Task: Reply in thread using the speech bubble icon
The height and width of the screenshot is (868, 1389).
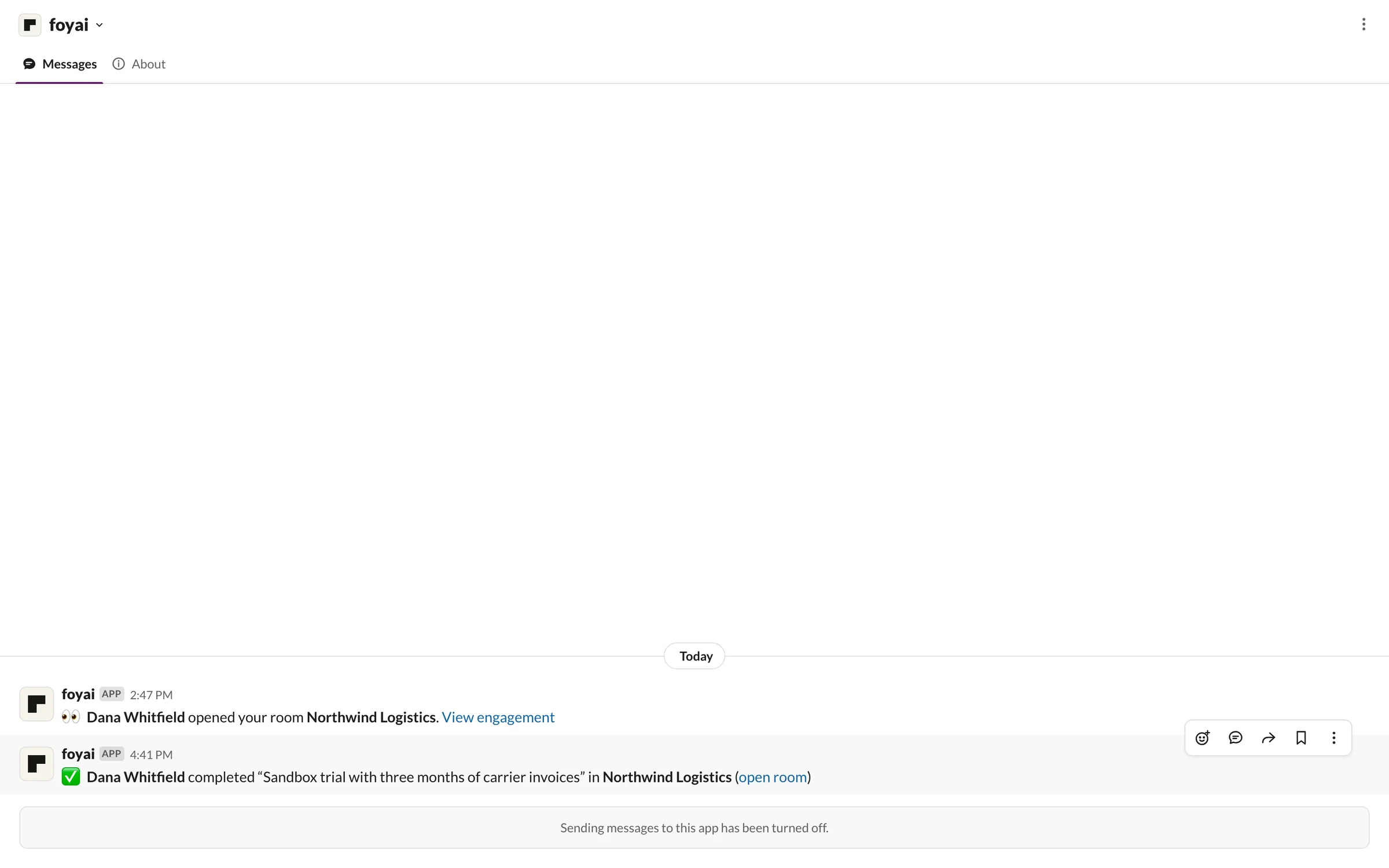Action: [x=1236, y=738]
